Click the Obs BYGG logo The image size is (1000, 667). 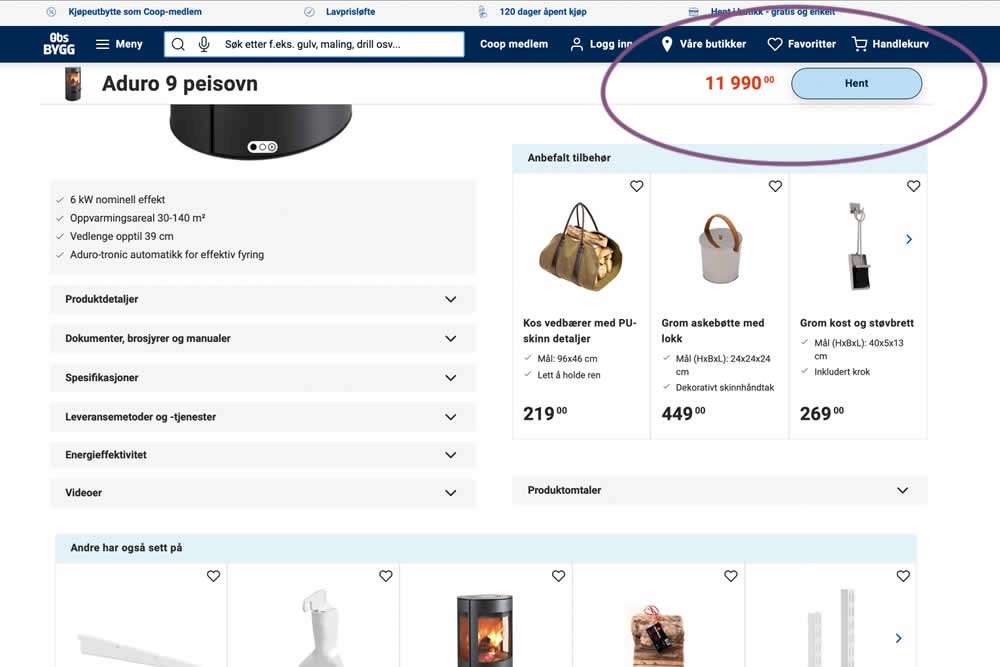(59, 44)
